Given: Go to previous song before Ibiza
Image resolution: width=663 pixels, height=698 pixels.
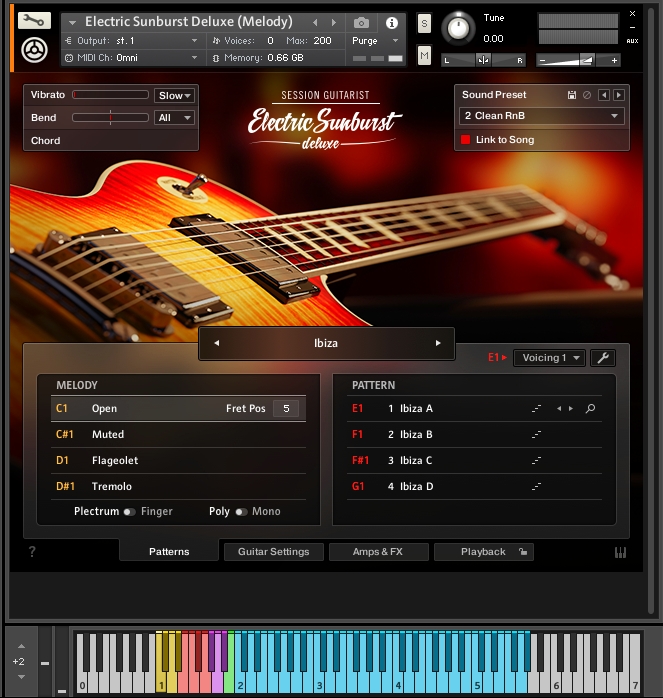Looking at the screenshot, I should pos(217,343).
